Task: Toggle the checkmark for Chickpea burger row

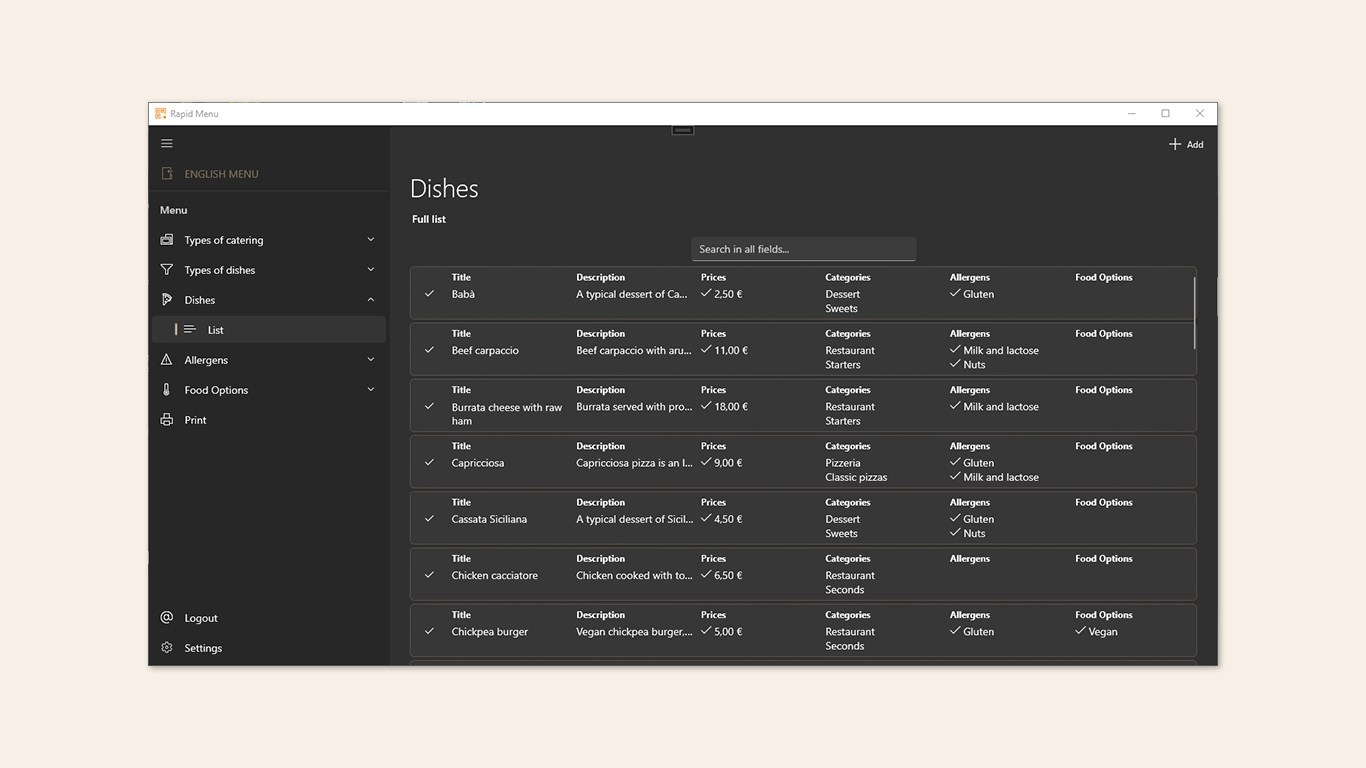Action: [x=429, y=632]
